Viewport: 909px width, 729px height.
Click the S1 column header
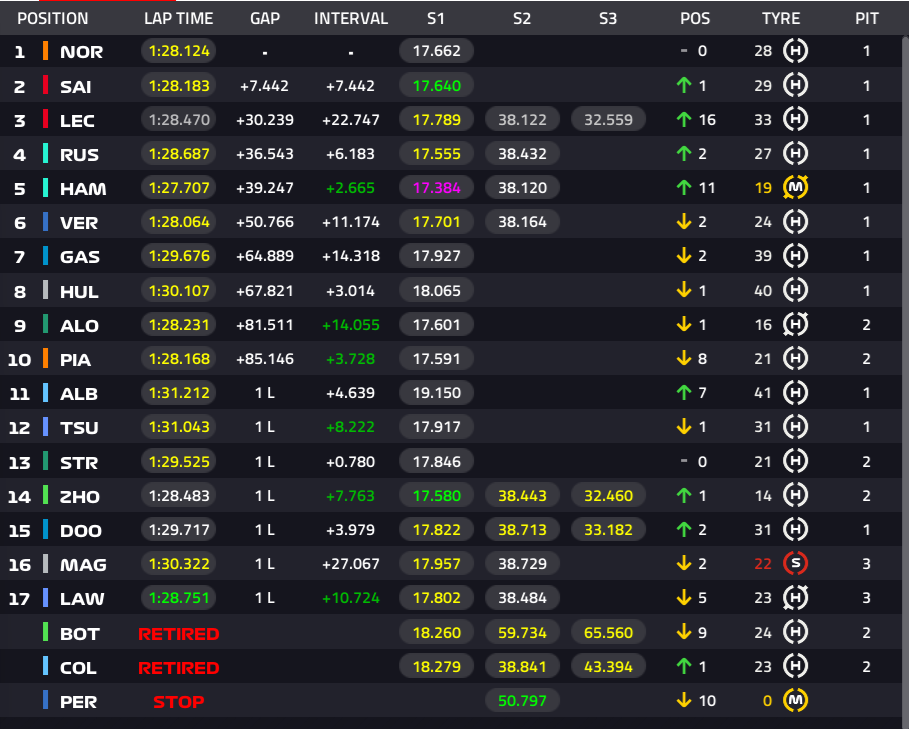(436, 19)
